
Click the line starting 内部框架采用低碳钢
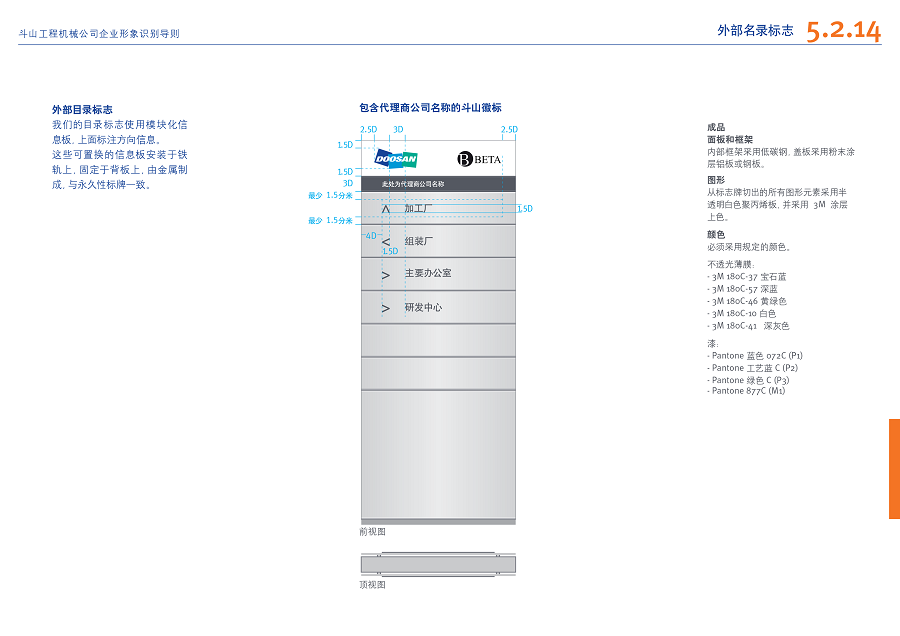coord(781,152)
